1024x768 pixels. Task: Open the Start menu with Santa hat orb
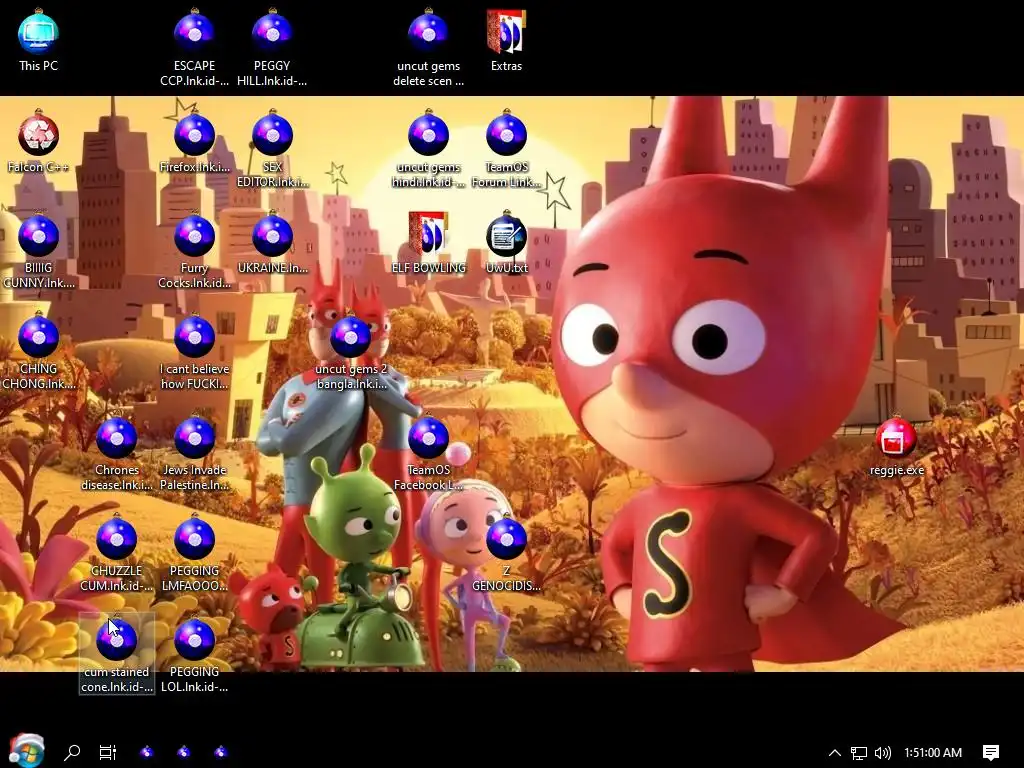pos(26,750)
